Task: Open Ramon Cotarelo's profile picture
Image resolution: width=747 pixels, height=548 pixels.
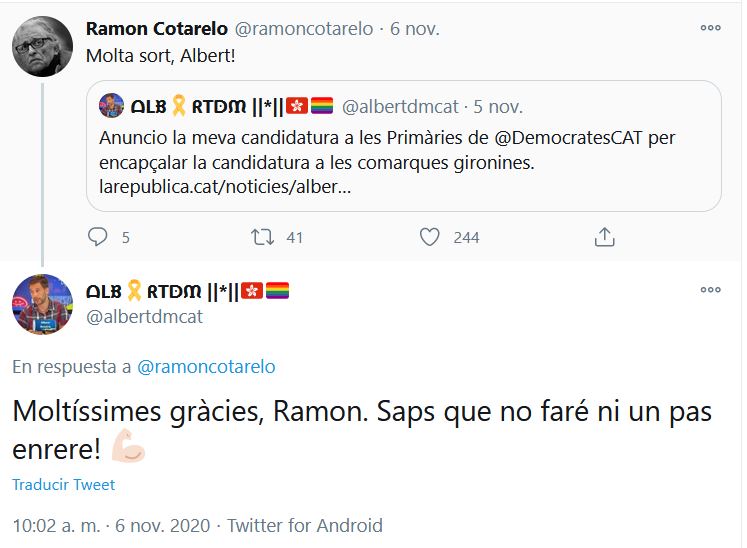Action: click(42, 47)
